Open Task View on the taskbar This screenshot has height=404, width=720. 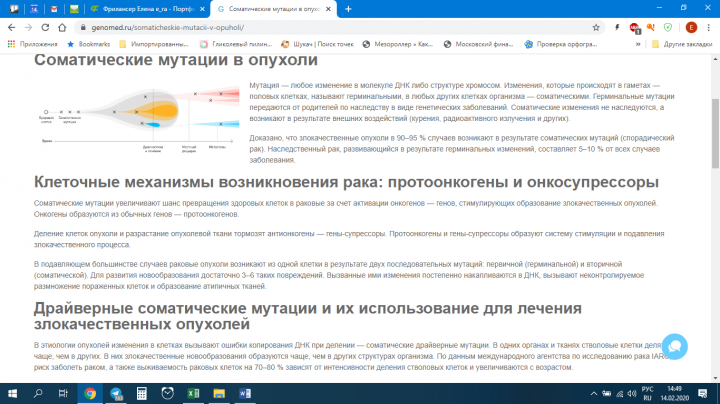tap(63, 393)
